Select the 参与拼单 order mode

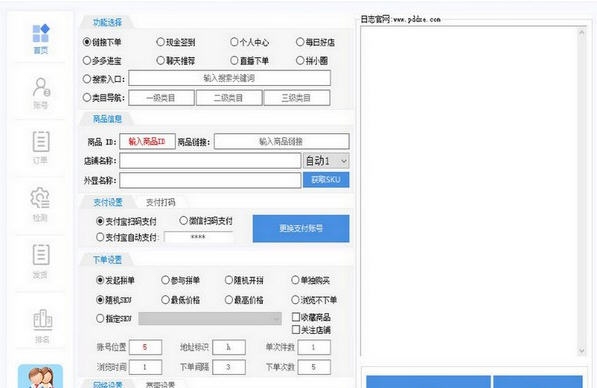pyautogui.click(x=181, y=281)
